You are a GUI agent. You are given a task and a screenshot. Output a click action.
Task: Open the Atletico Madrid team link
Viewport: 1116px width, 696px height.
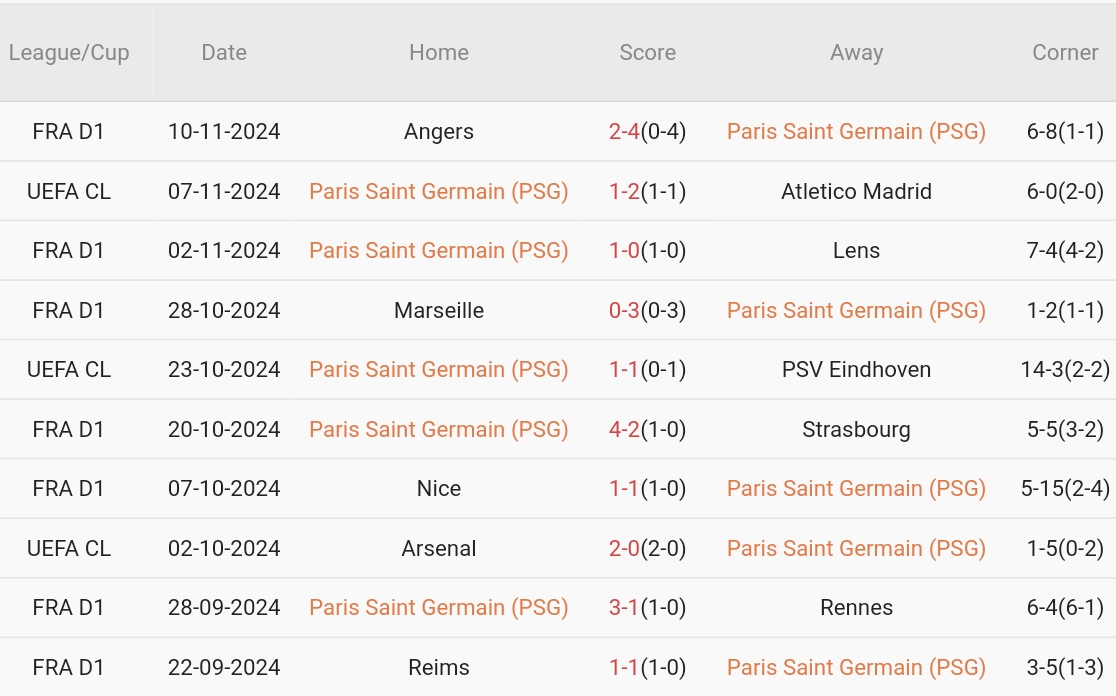click(x=857, y=191)
